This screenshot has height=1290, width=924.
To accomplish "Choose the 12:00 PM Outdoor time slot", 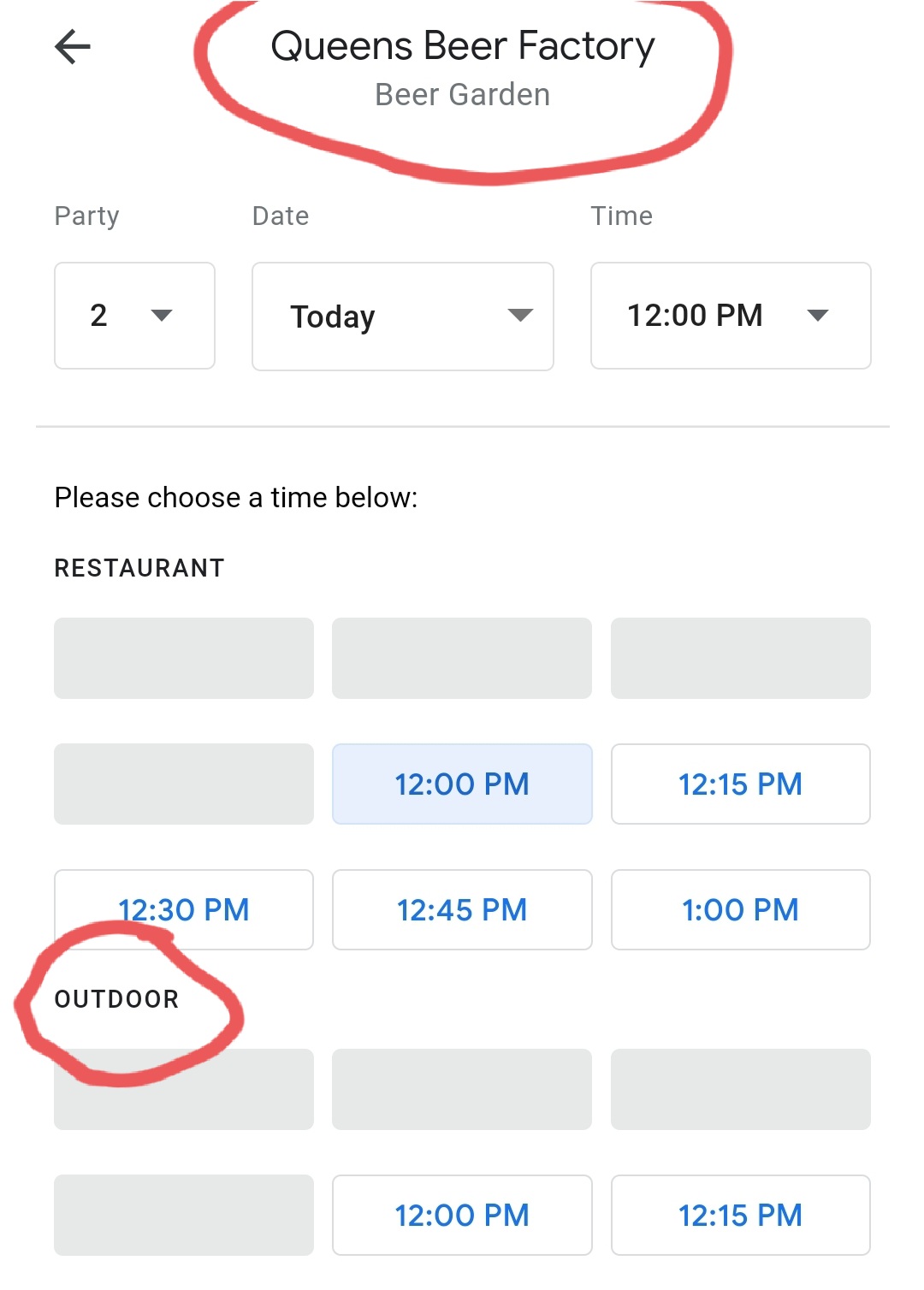I will pyautogui.click(x=462, y=1215).
